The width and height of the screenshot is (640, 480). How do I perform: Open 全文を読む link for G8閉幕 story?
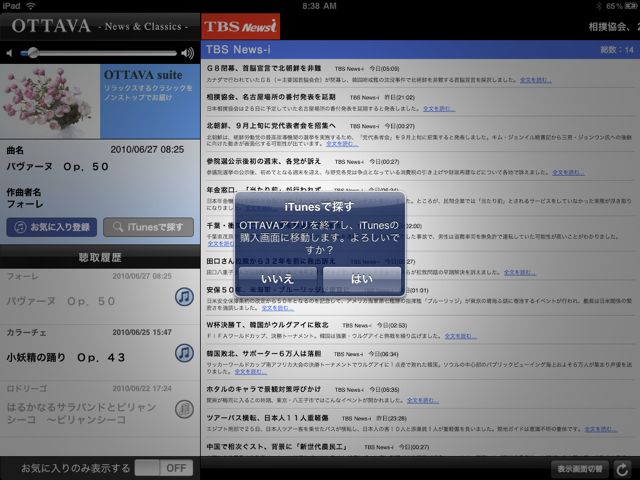click(x=536, y=80)
